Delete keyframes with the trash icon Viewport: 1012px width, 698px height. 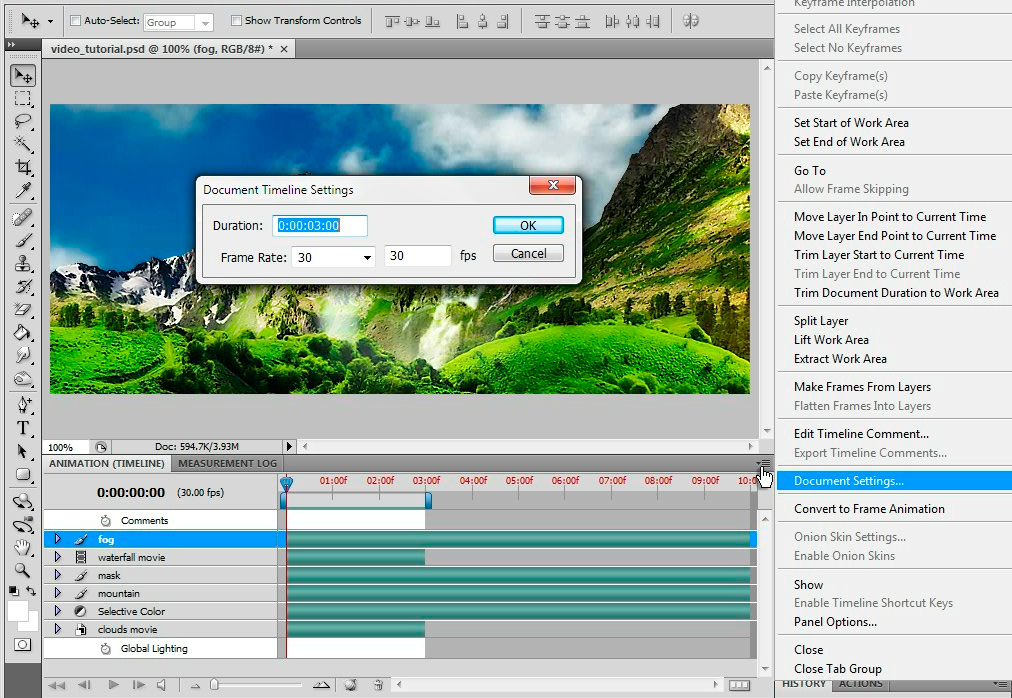pyautogui.click(x=378, y=684)
